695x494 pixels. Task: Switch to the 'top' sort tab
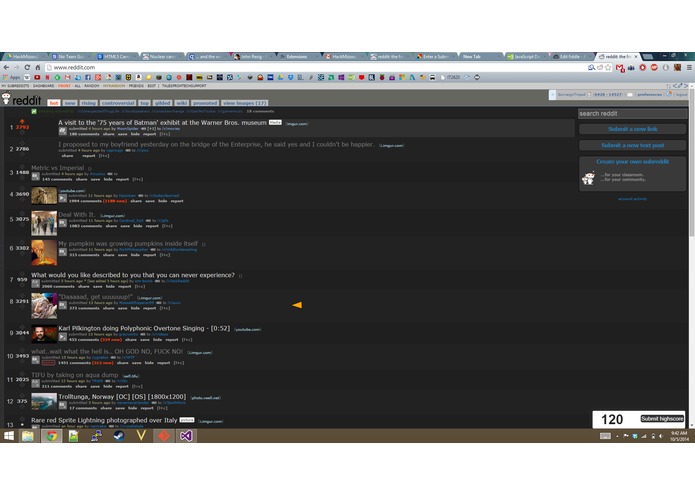(144, 103)
